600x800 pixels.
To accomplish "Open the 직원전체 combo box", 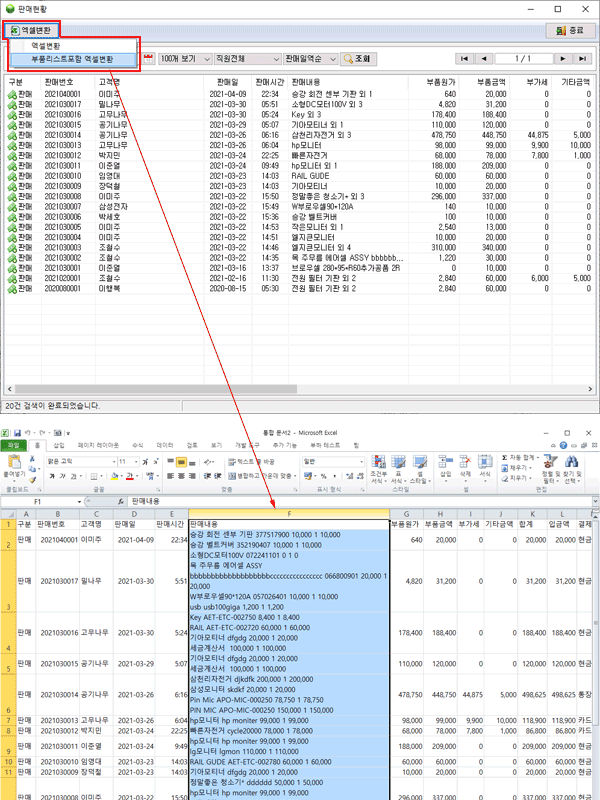I will pos(247,59).
